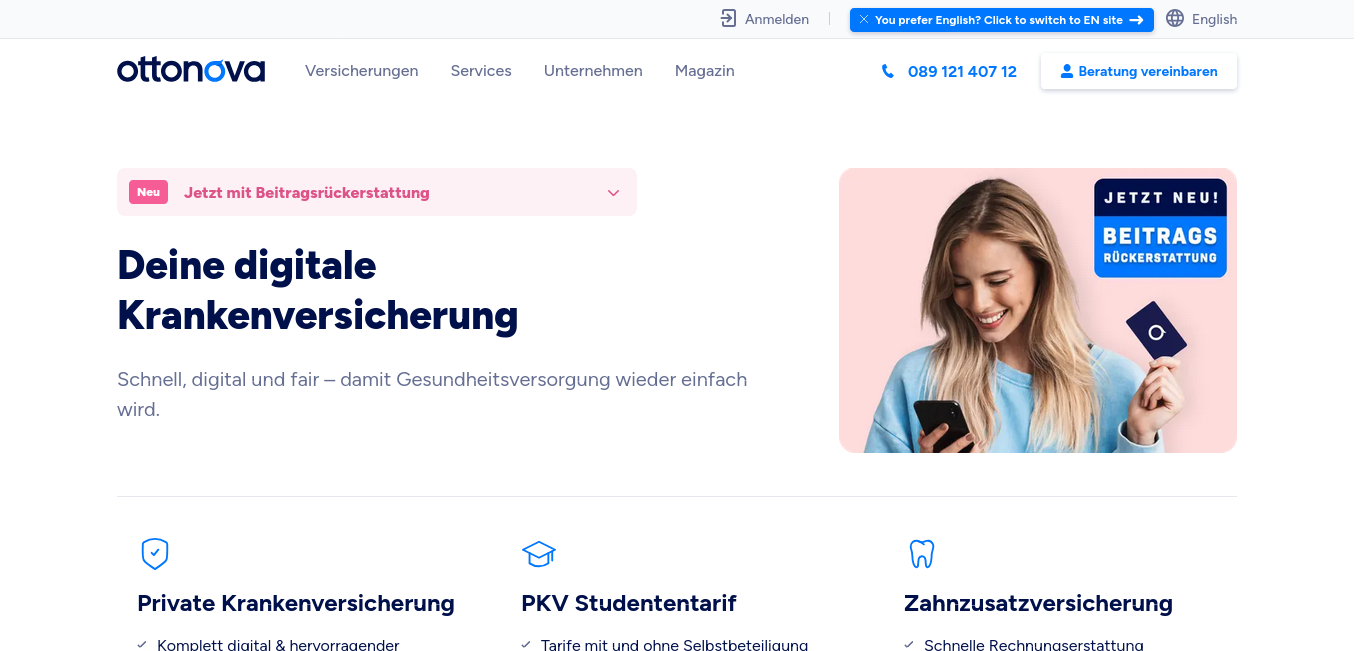Choose English language option
The height and width of the screenshot is (651, 1366).
coord(1214,19)
